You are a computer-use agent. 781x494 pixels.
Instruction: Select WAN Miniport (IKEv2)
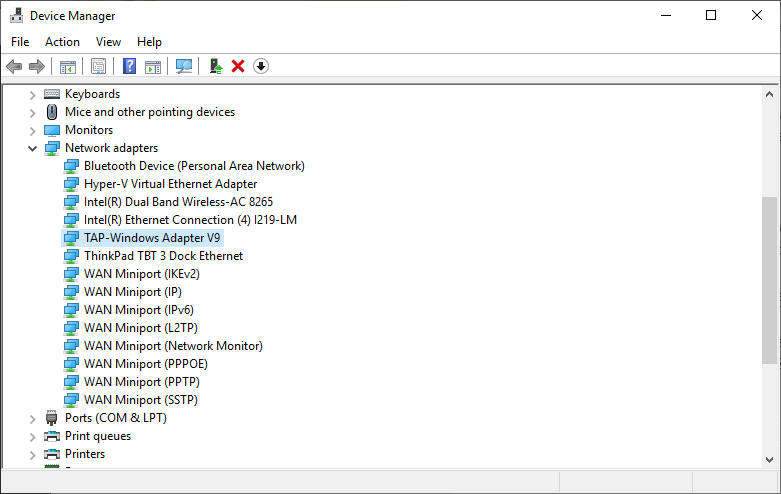click(142, 274)
